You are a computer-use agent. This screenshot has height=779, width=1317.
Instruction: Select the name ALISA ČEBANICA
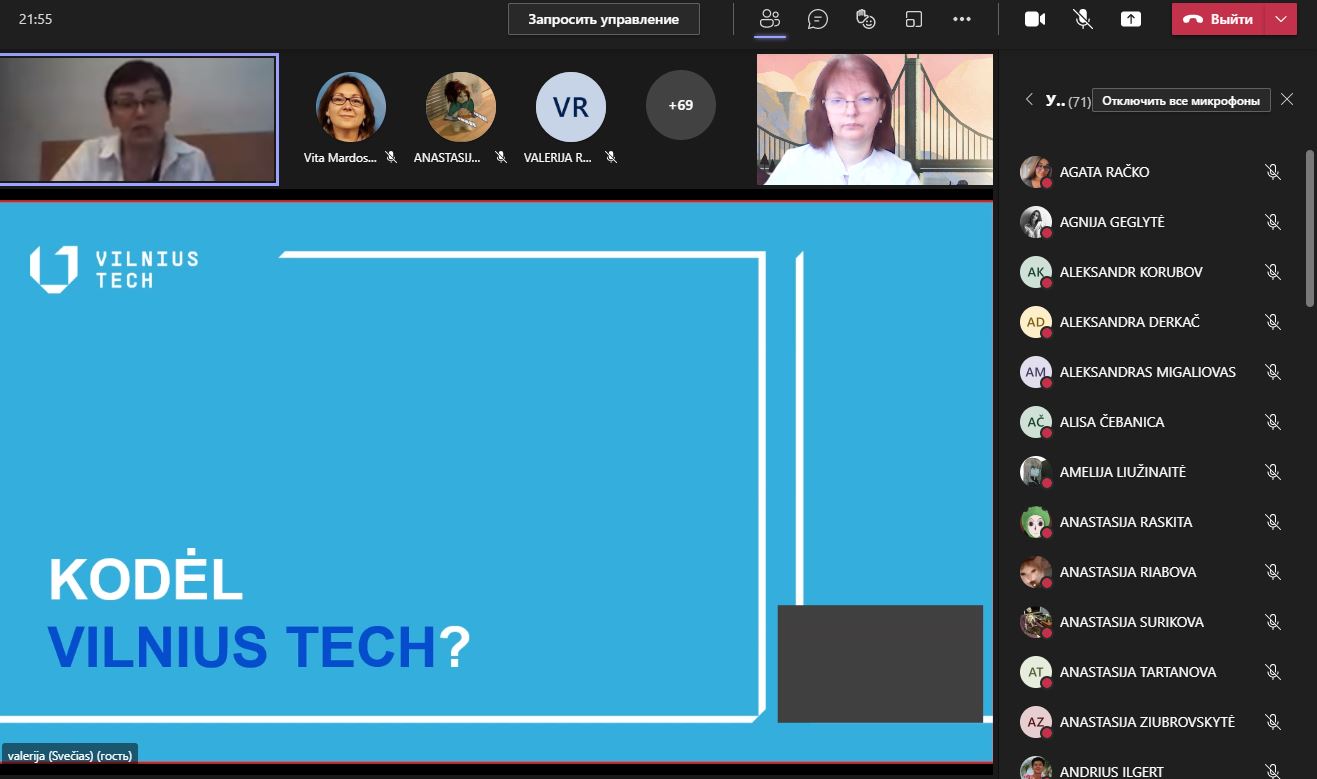[1112, 422]
